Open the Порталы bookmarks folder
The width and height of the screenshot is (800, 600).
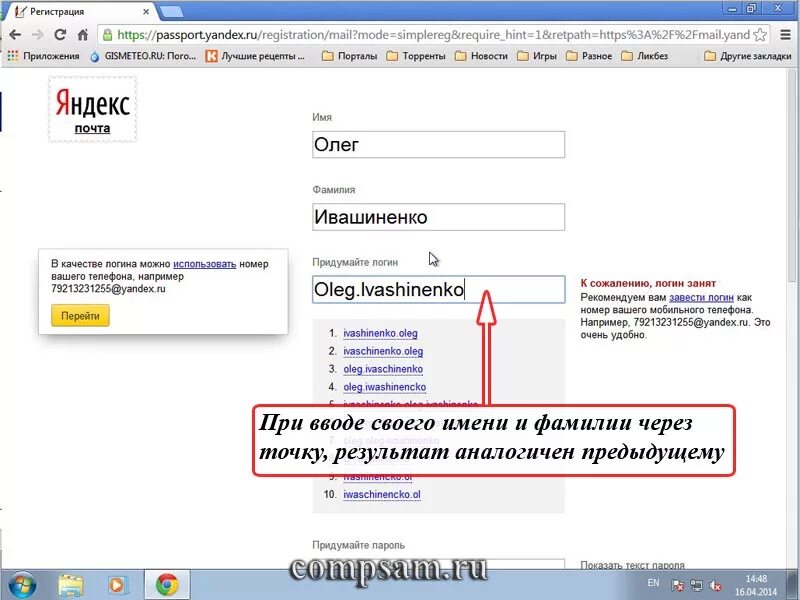click(x=350, y=56)
